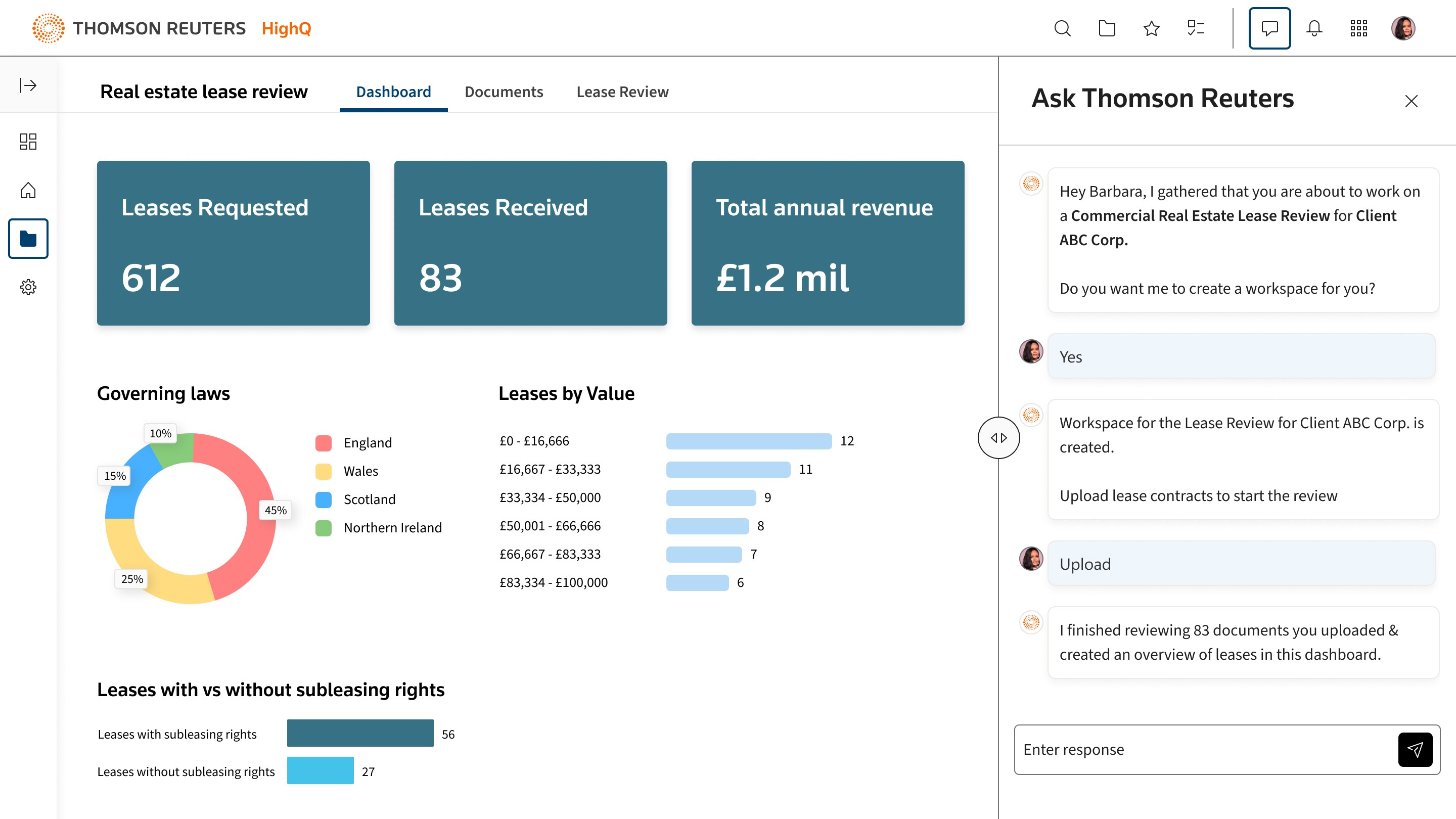Open settings gear in sidebar
Viewport: 1456px width, 819px height.
pyautogui.click(x=28, y=287)
